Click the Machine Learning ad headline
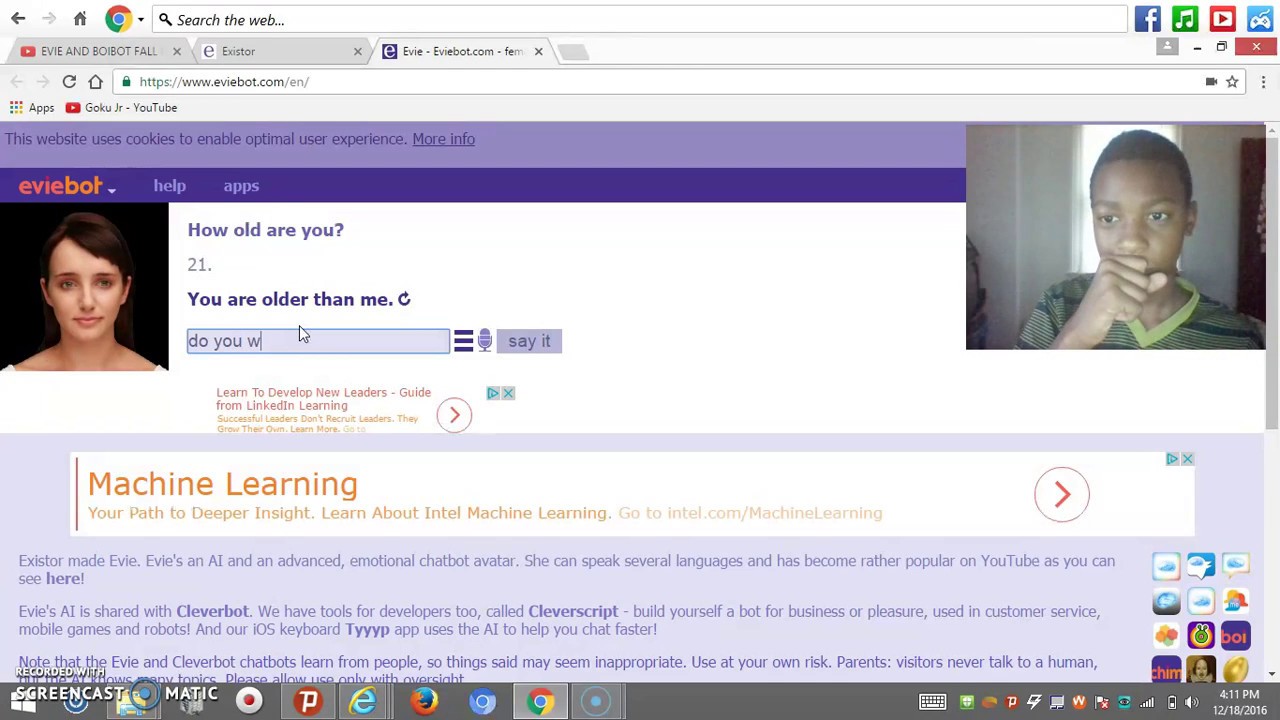 pos(222,484)
